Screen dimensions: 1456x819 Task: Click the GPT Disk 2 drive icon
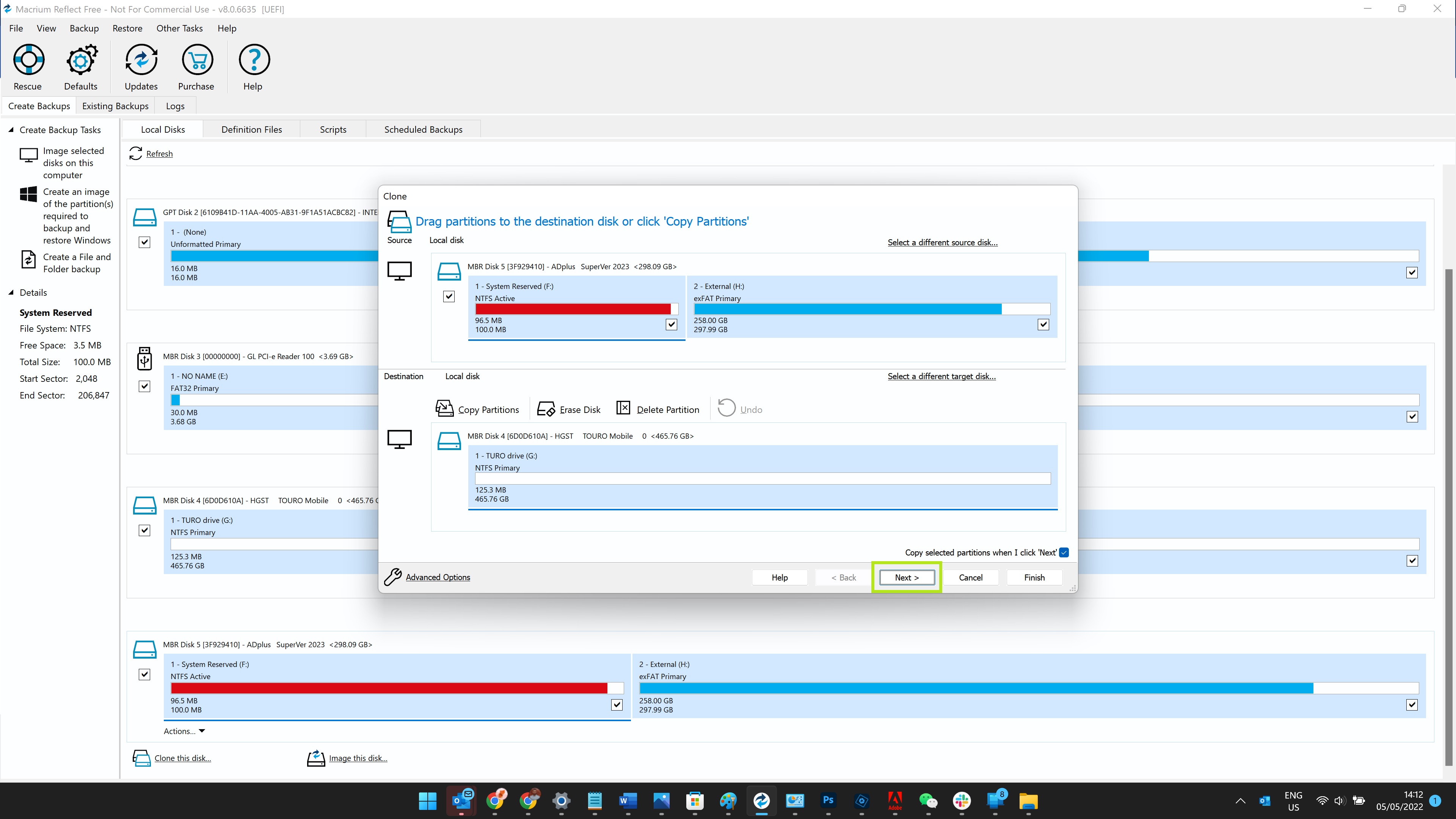145,217
